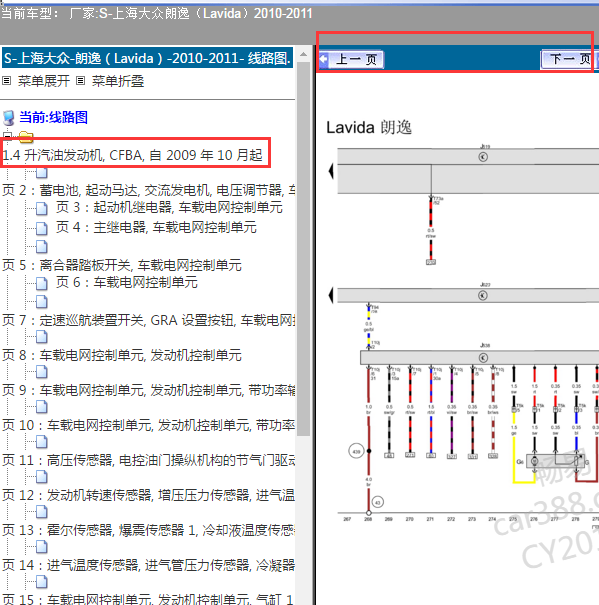Select 1.4 升汽油发动机, CFBA entry
This screenshot has width=599, height=605.
[x=132, y=155]
